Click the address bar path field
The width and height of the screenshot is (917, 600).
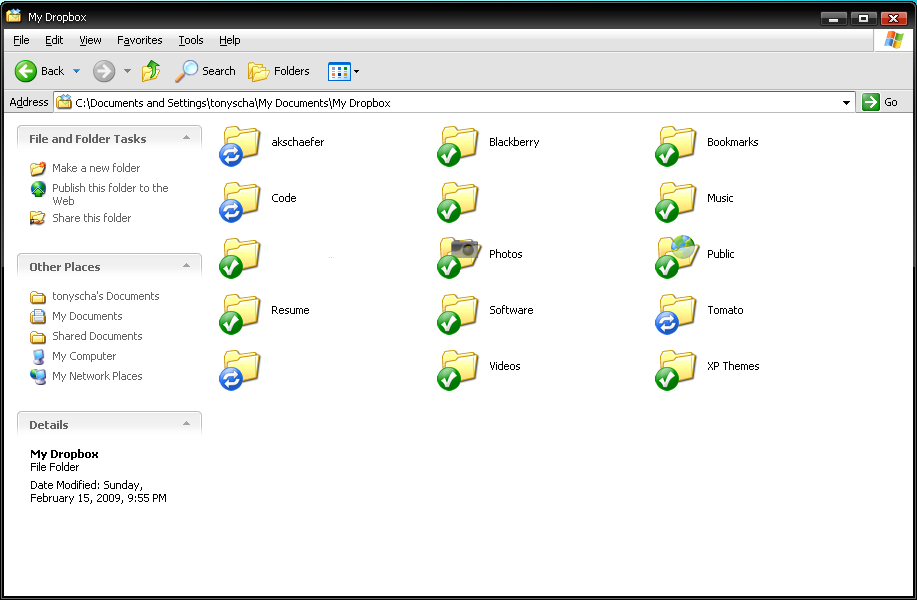[x=450, y=102]
